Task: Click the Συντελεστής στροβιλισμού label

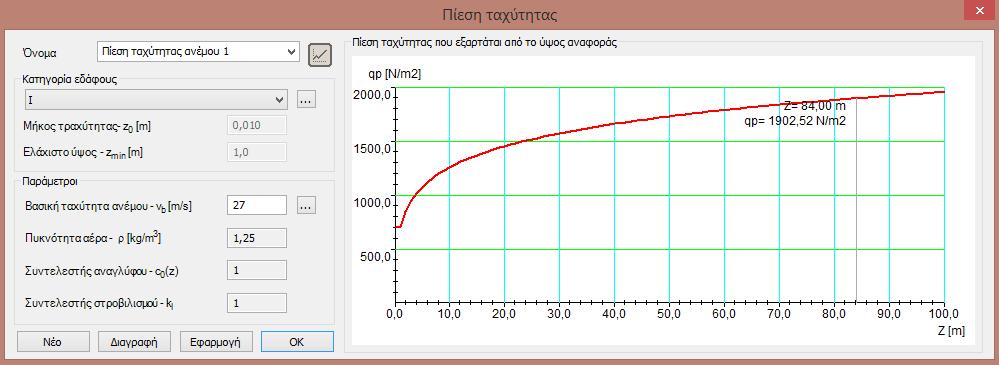Action: [99, 304]
